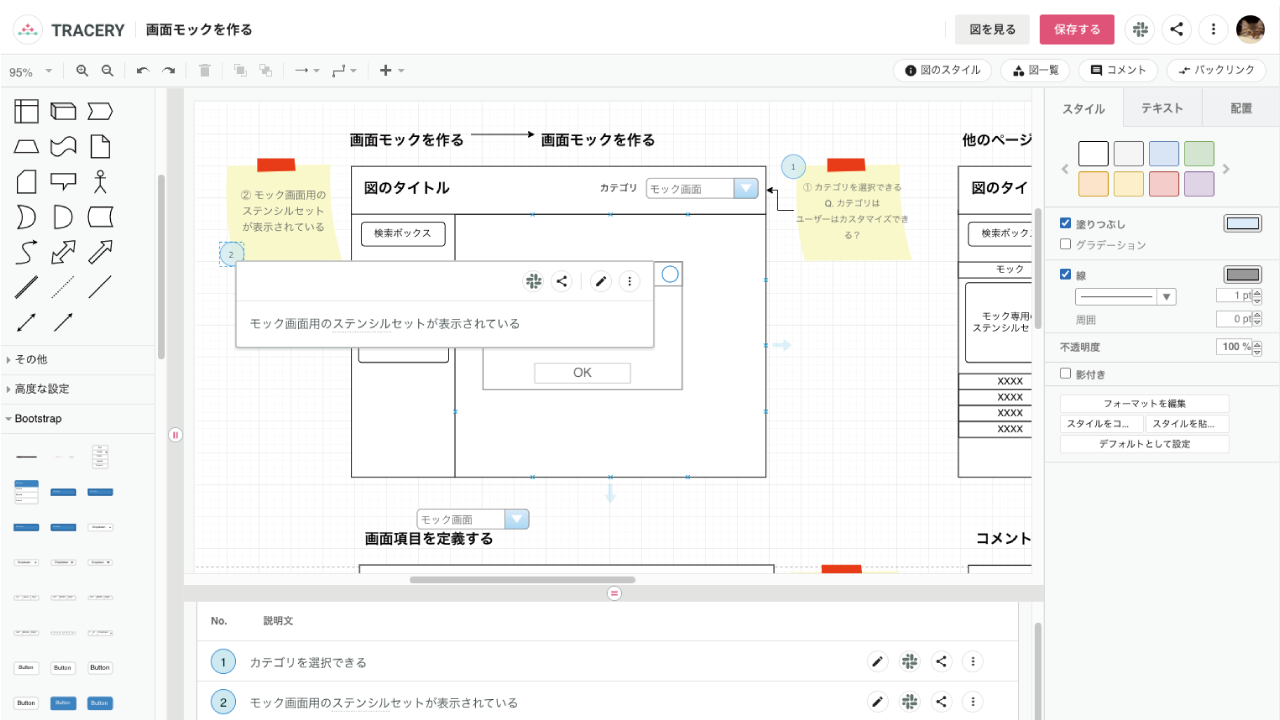Click the undo arrow in toolbar

pyautogui.click(x=143, y=71)
